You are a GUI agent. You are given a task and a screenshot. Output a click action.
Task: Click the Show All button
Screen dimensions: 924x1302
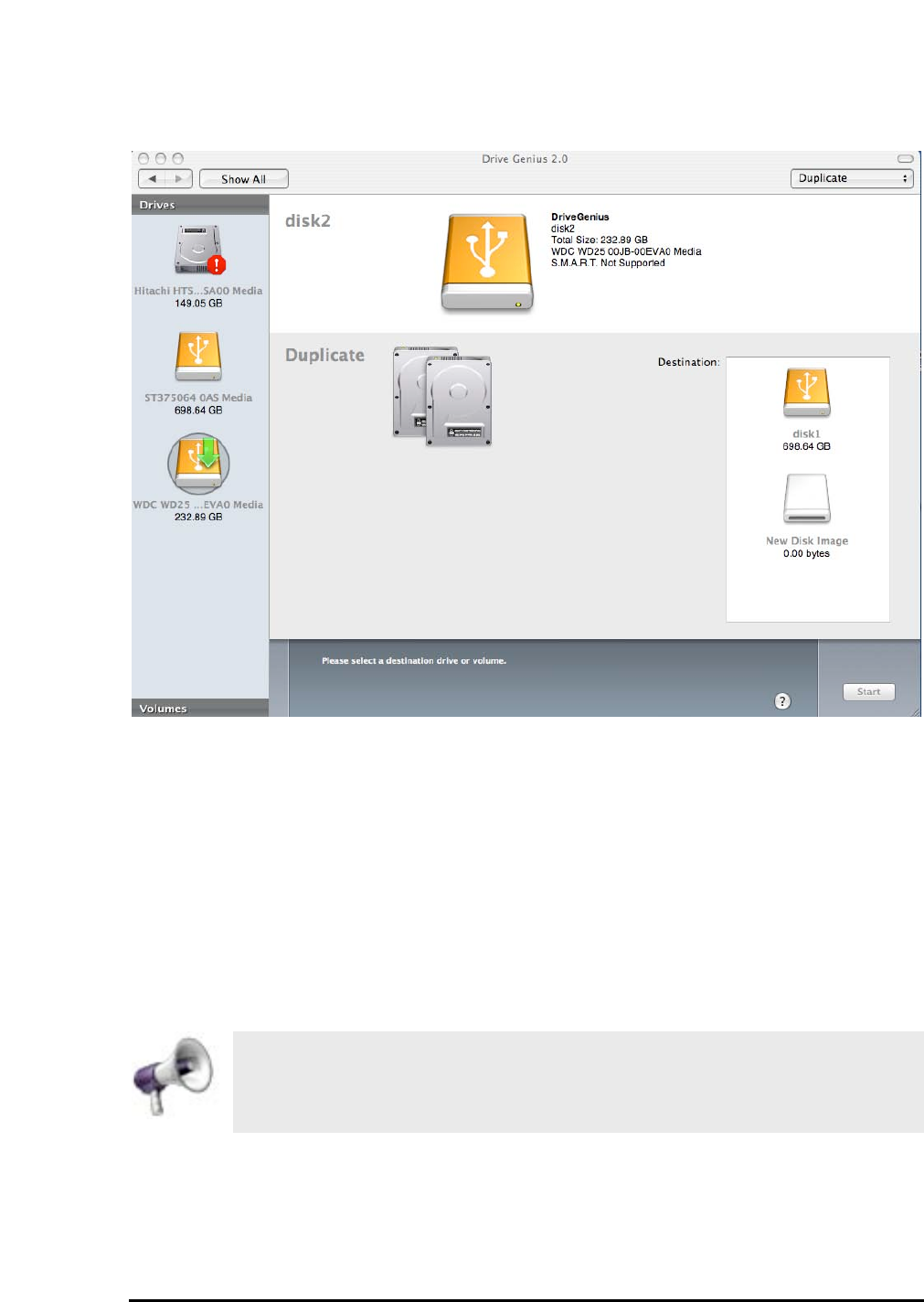(244, 179)
